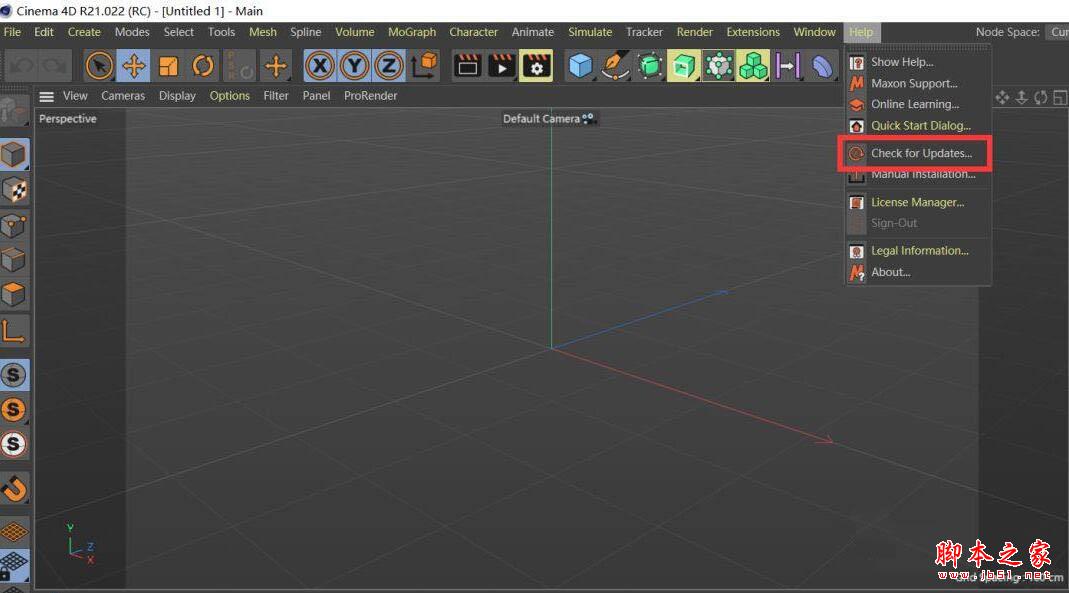Select the Live Selection tool
This screenshot has height=593, width=1069.
[98, 65]
